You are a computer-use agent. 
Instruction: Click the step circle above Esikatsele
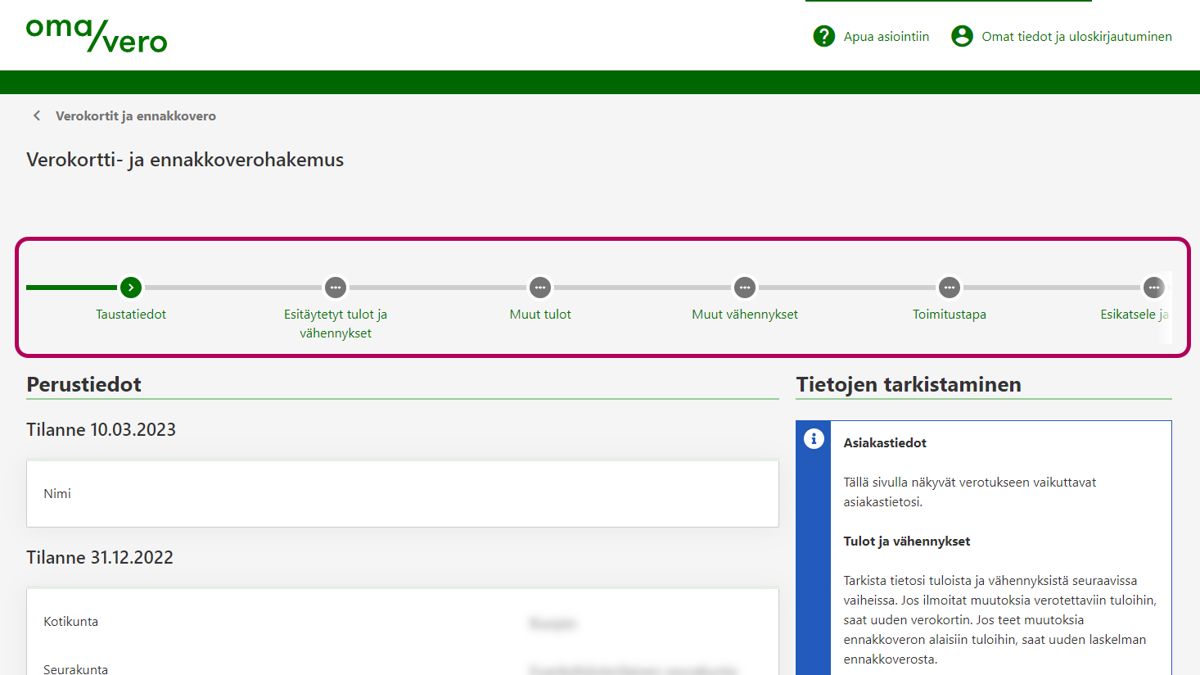pos(1153,287)
